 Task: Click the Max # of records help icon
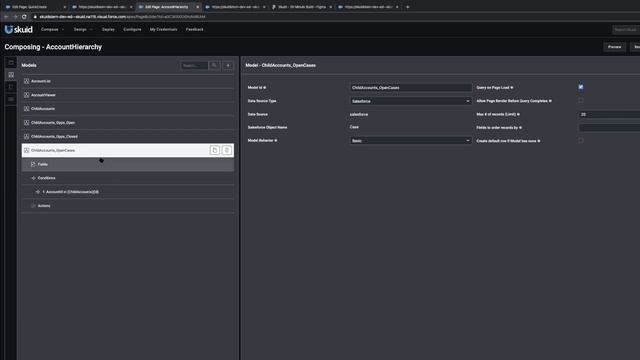click(518, 115)
